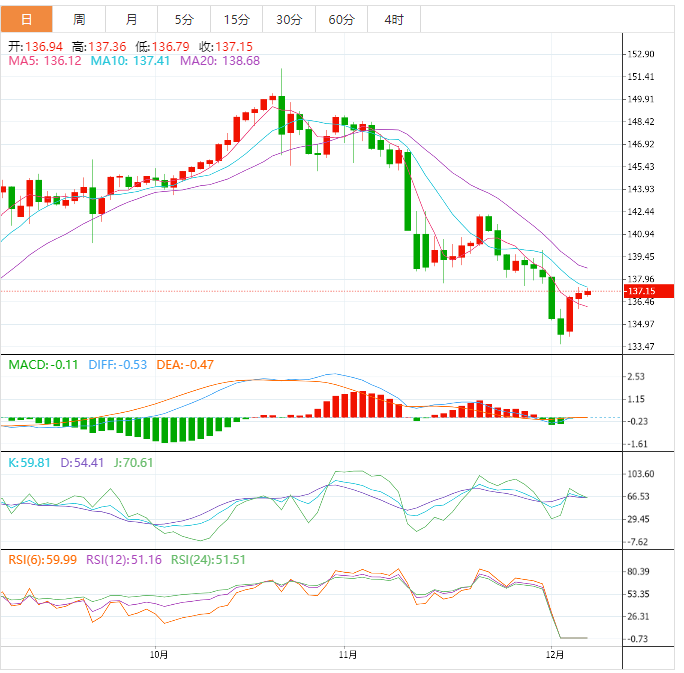Click the open price 开:136.94

[36, 47]
